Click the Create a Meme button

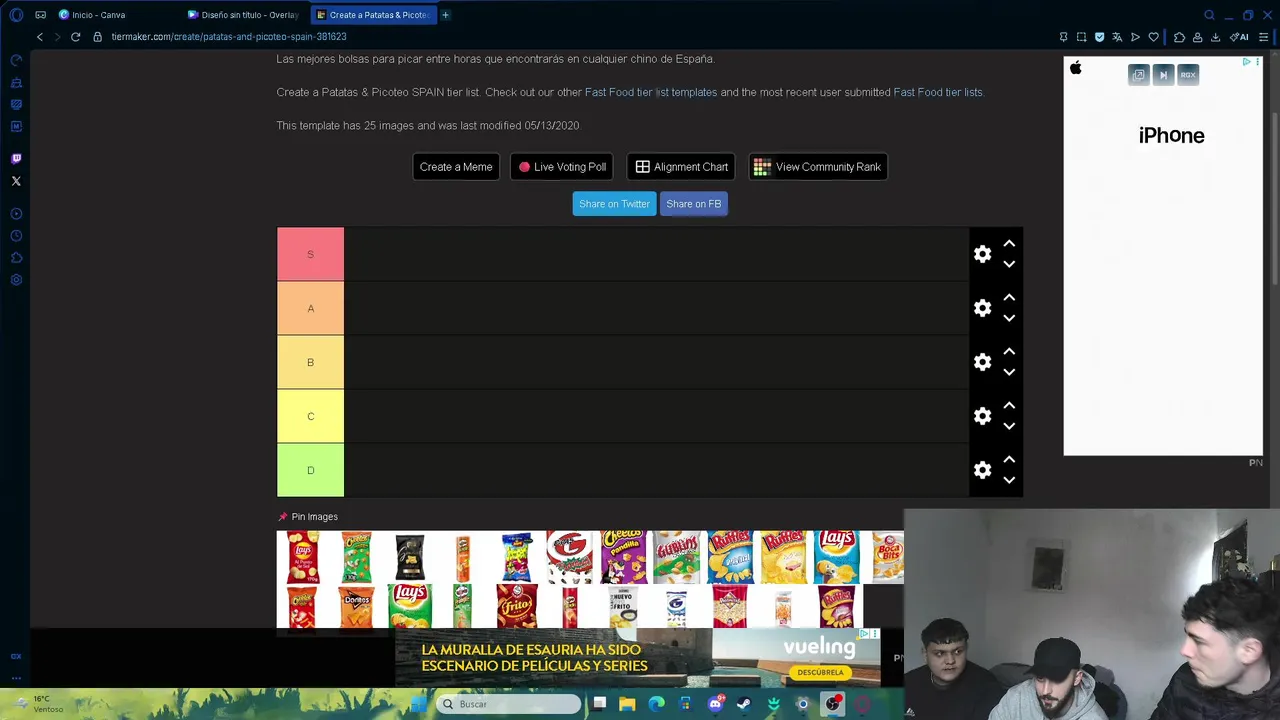pyautogui.click(x=456, y=167)
